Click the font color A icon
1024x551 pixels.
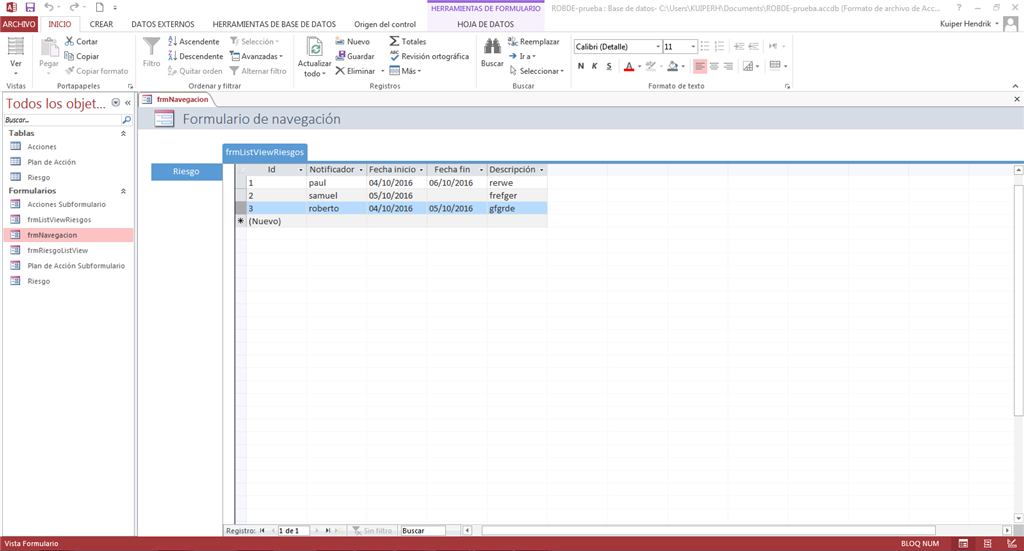click(x=628, y=66)
